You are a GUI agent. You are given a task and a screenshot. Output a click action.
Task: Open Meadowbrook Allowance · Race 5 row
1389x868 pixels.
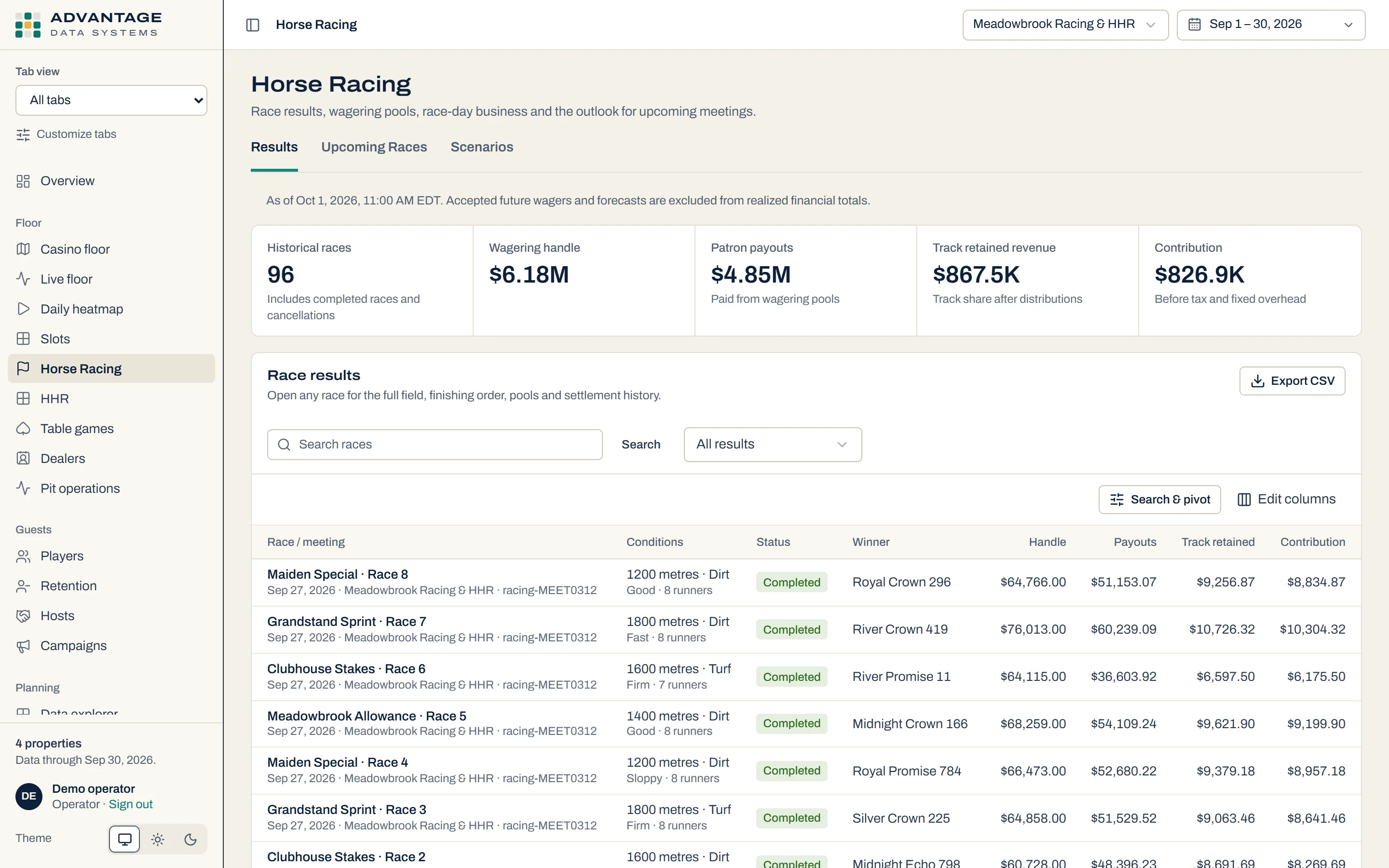pyautogui.click(x=806, y=724)
